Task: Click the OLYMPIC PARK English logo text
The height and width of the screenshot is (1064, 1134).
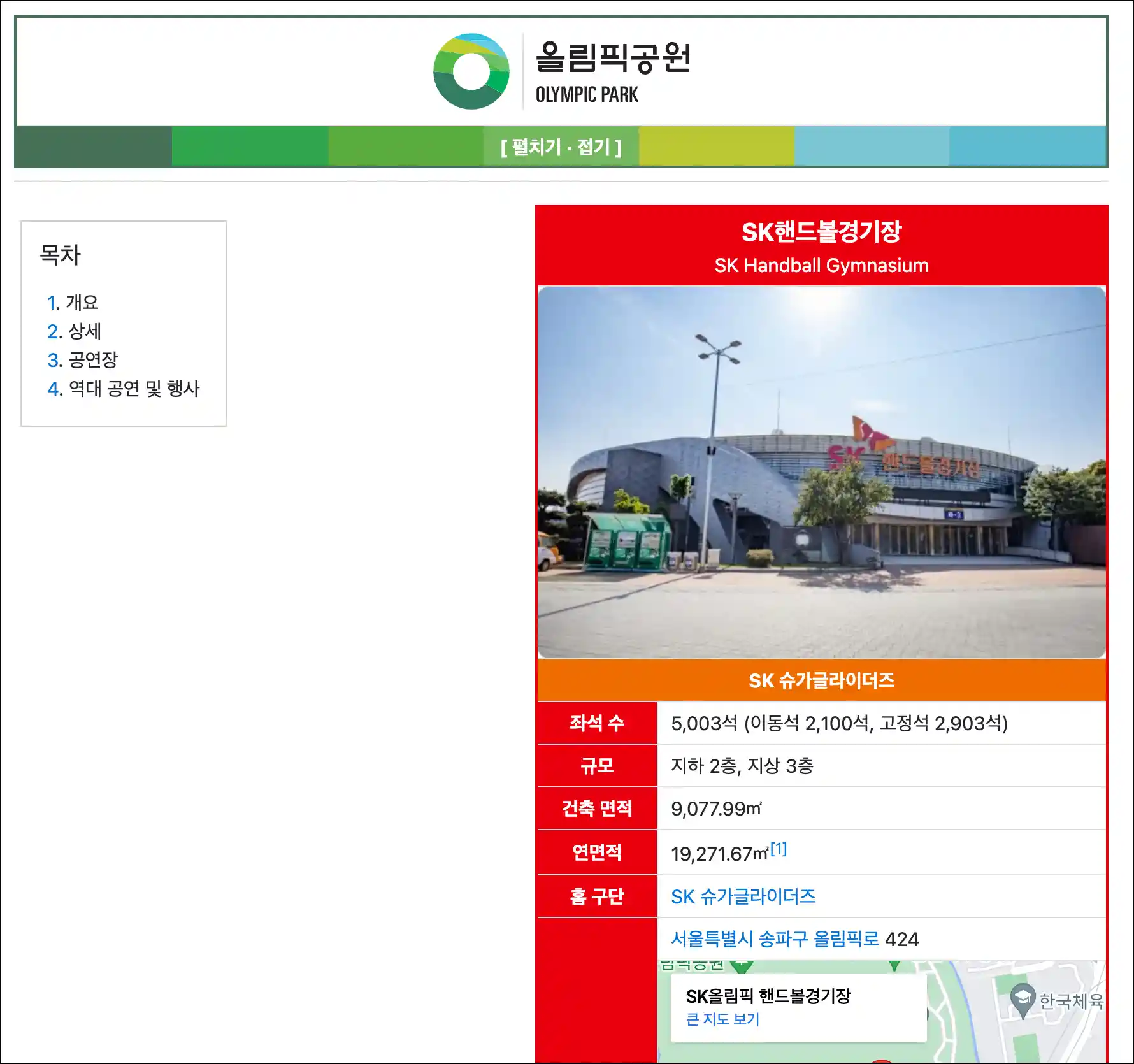Action: coord(587,95)
